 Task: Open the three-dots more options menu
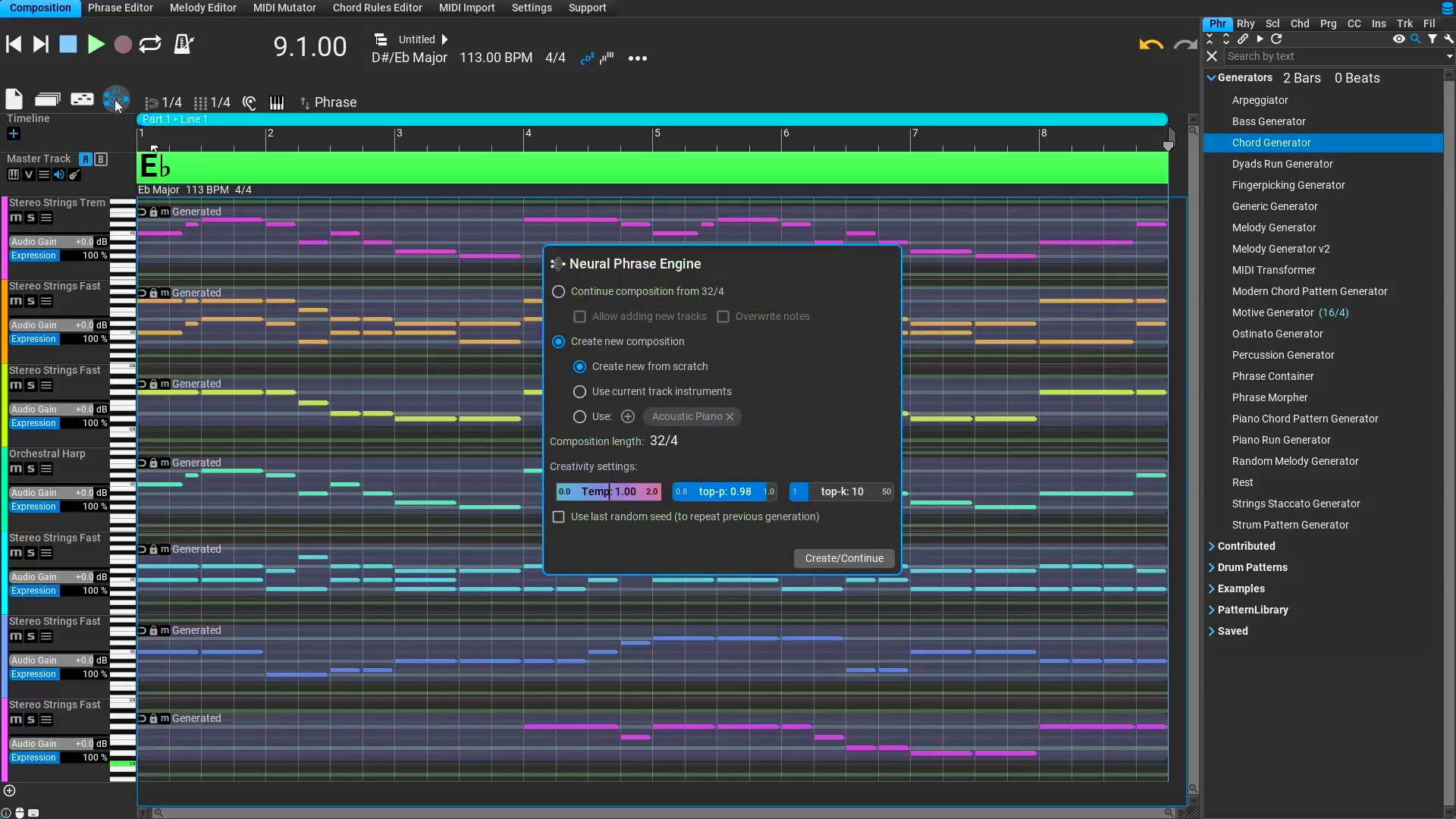pyautogui.click(x=637, y=58)
